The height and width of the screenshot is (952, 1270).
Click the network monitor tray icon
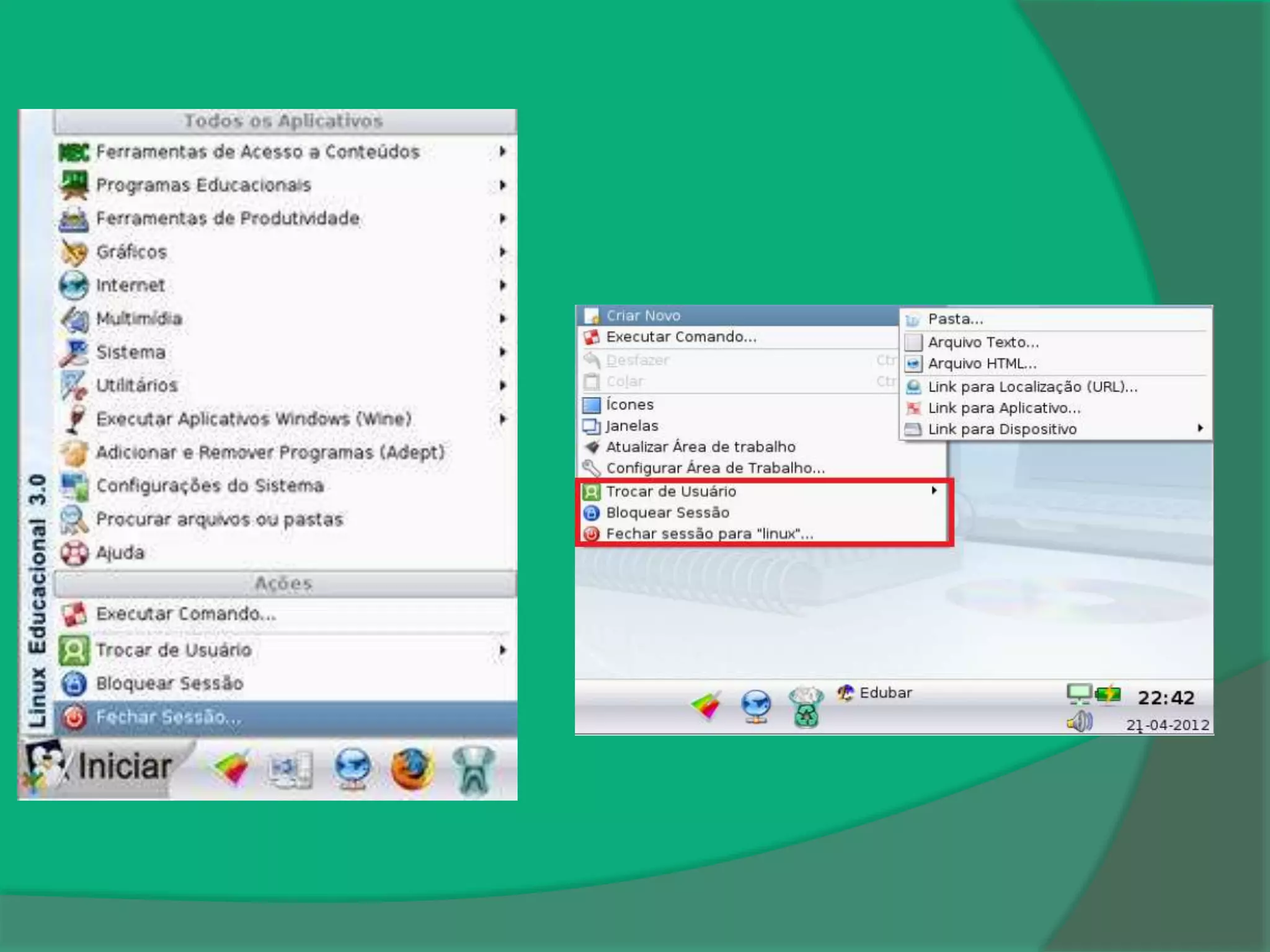[1079, 694]
